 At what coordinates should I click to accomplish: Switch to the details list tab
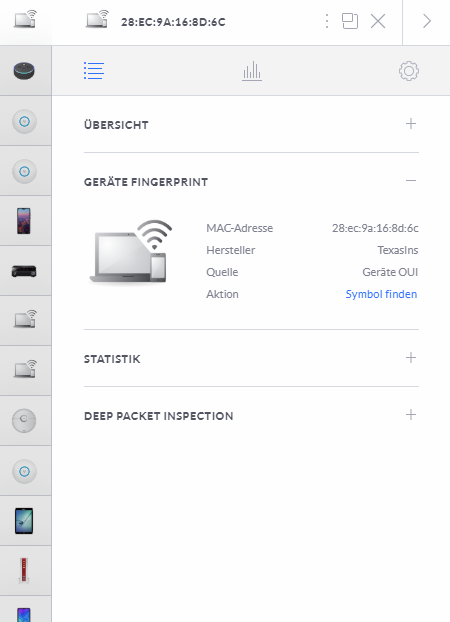coord(94,71)
